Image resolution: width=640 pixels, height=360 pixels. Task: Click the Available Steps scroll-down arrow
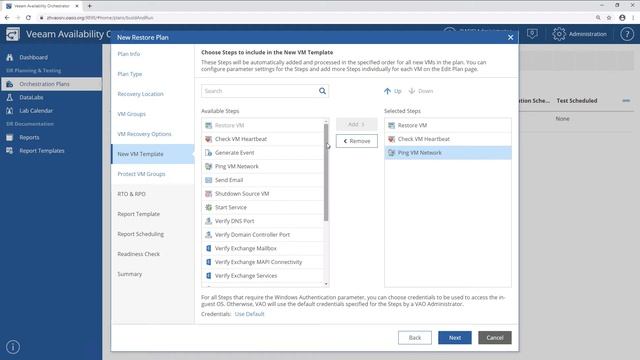click(x=326, y=284)
